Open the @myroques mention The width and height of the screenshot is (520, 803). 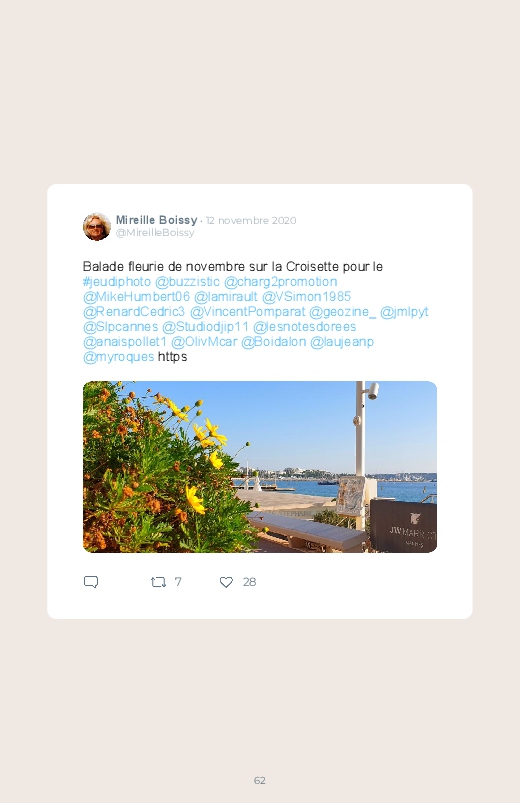[118, 356]
